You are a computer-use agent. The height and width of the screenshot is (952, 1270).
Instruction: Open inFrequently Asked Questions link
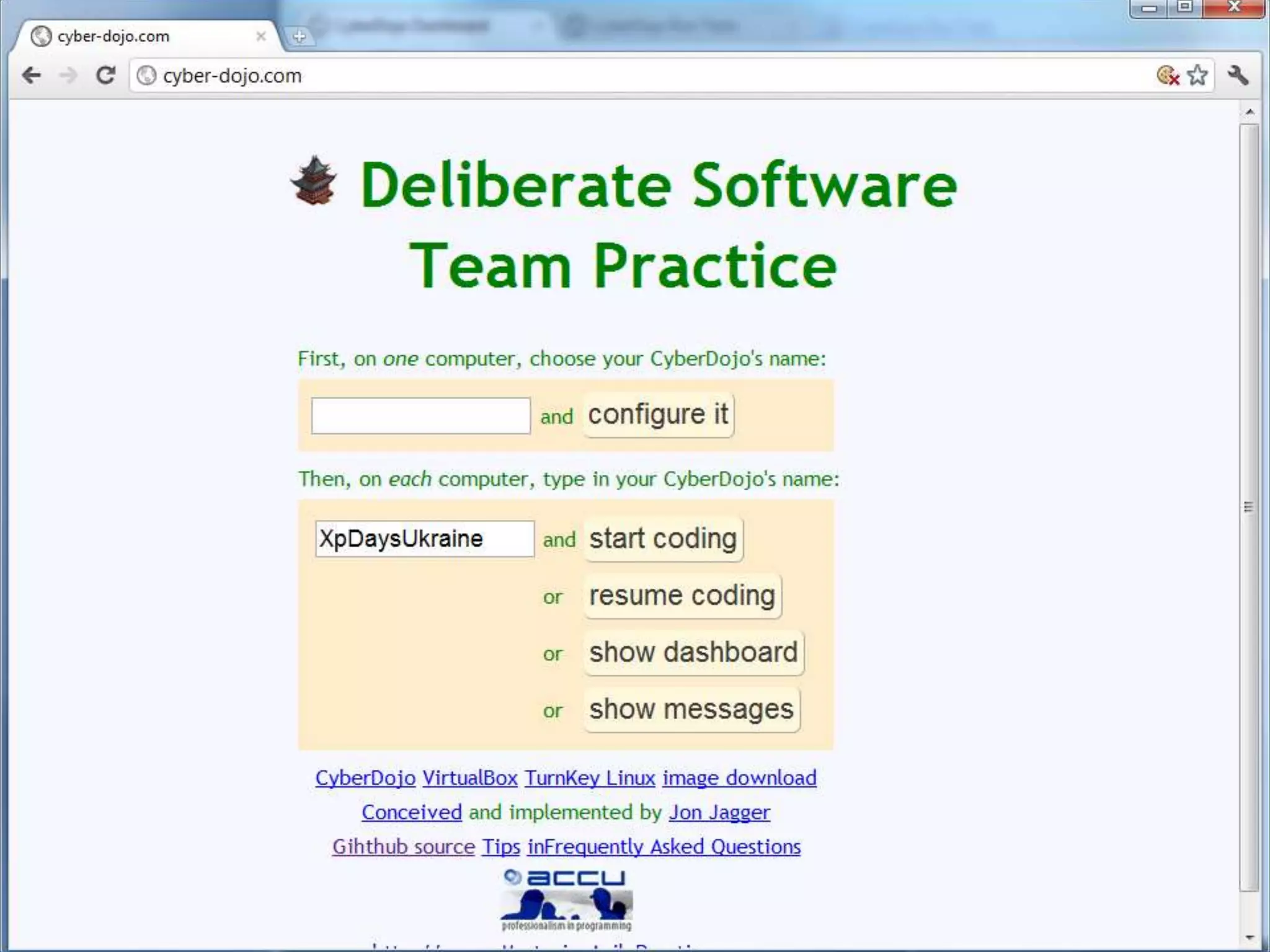pyautogui.click(x=664, y=847)
